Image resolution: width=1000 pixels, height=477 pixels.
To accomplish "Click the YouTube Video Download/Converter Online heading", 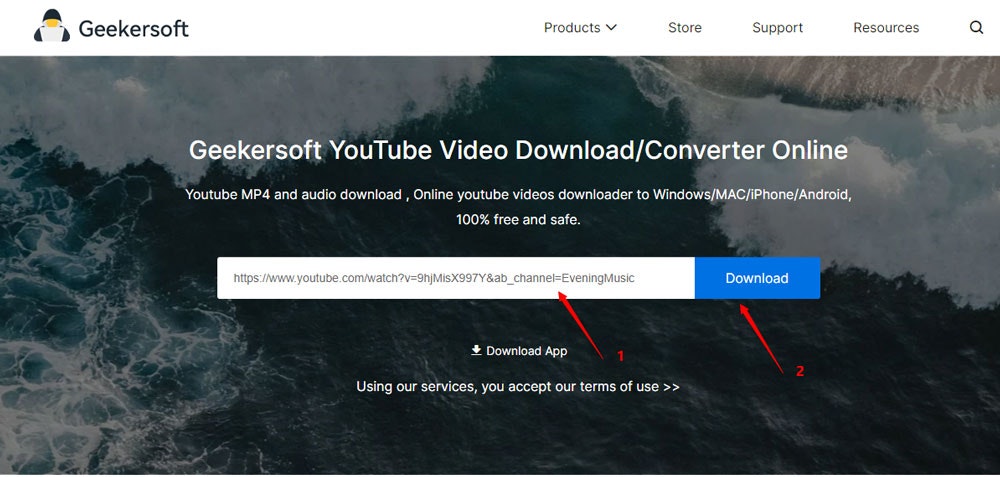I will point(518,150).
